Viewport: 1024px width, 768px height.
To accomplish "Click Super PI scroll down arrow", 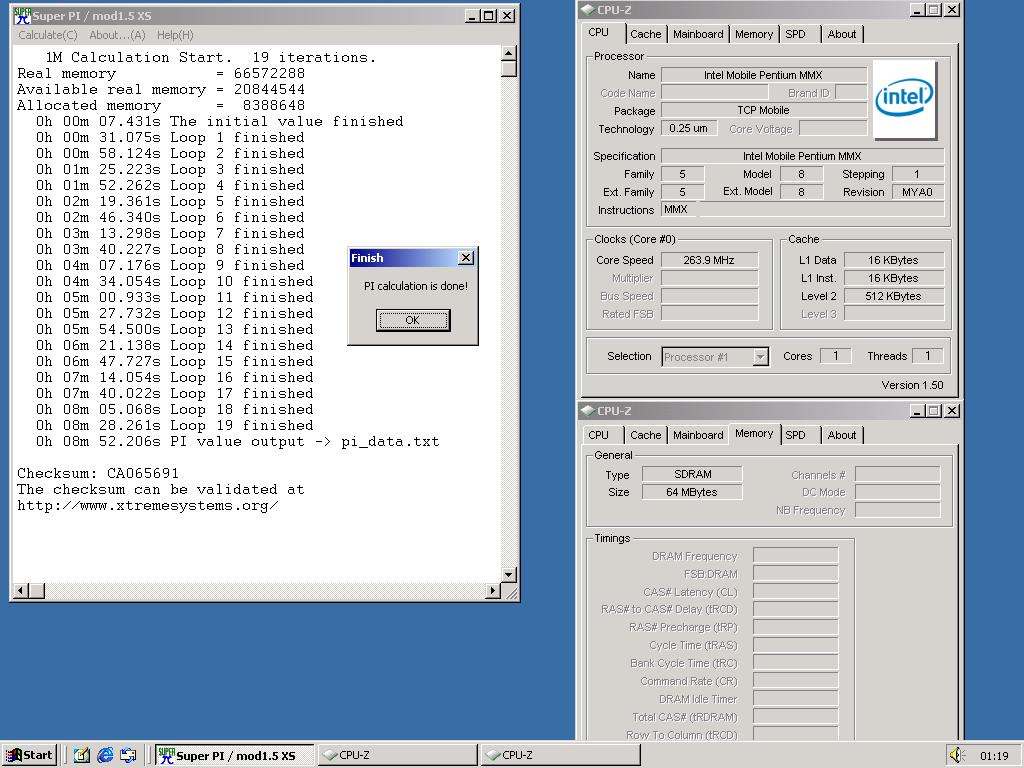I will [x=509, y=575].
